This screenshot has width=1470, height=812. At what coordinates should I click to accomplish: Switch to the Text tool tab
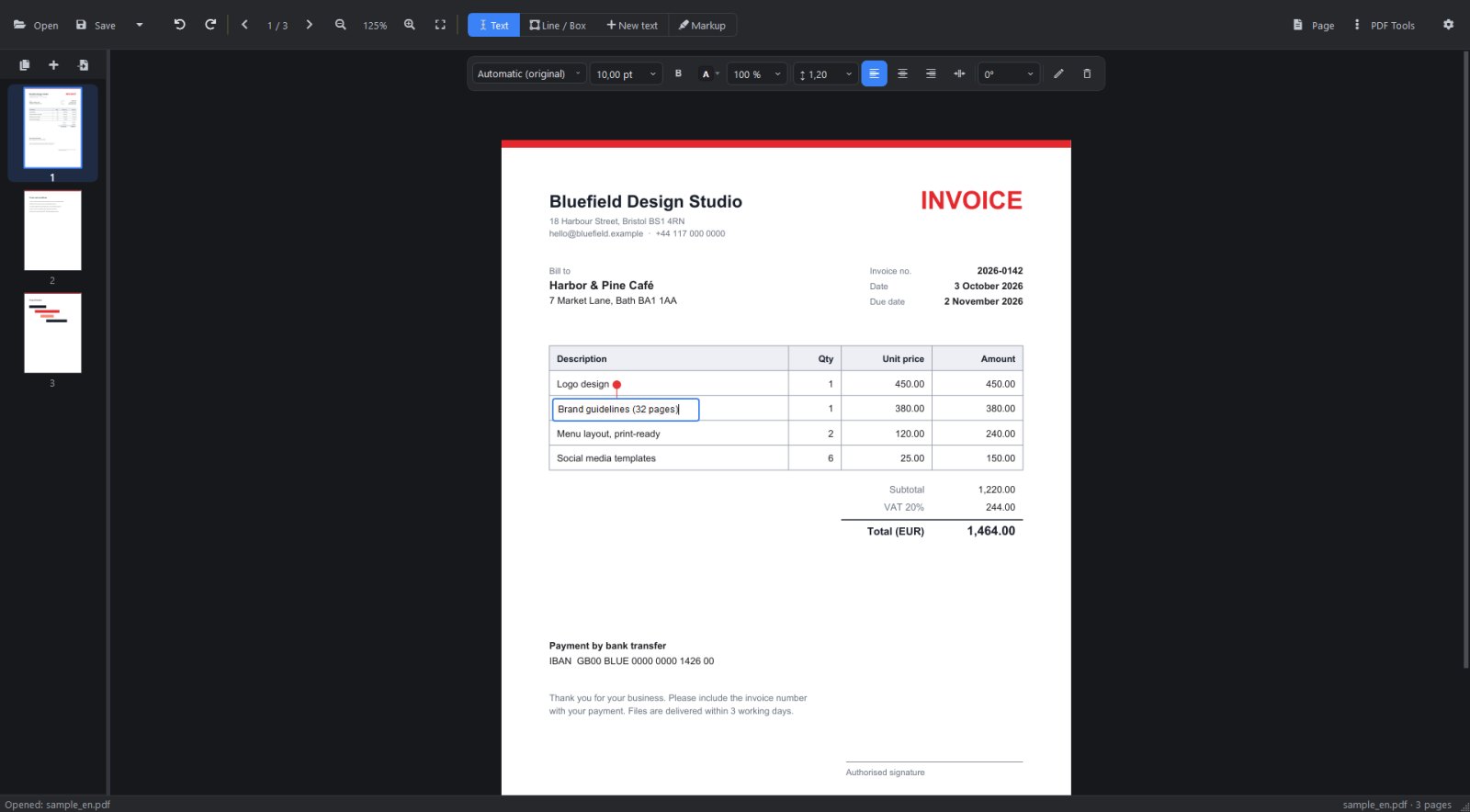(x=493, y=25)
